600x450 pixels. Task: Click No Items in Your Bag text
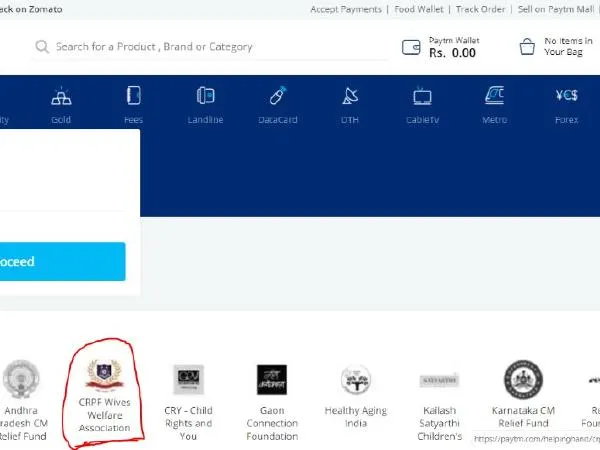pyautogui.click(x=568, y=46)
